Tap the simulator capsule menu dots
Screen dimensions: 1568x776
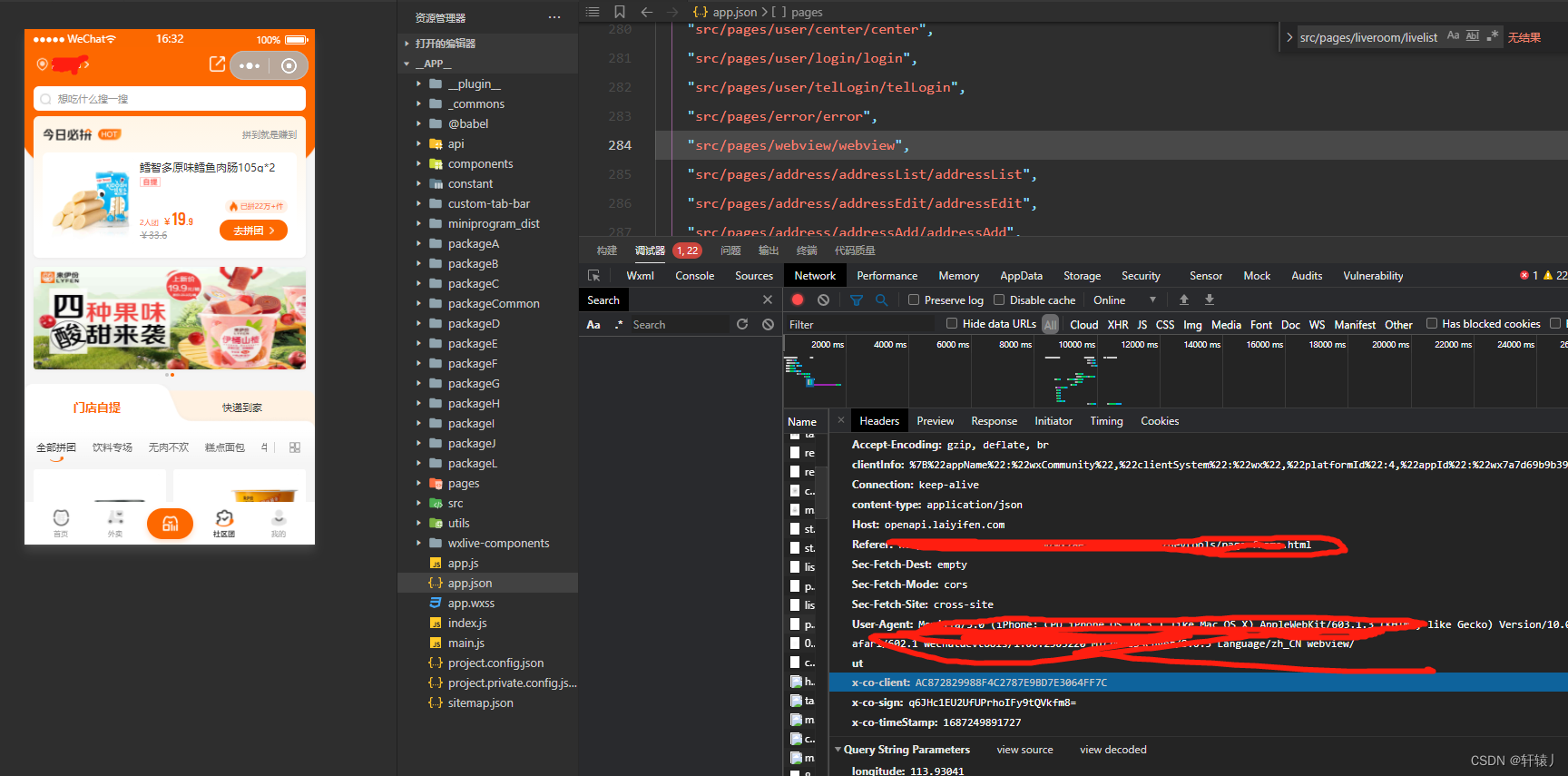click(x=250, y=65)
